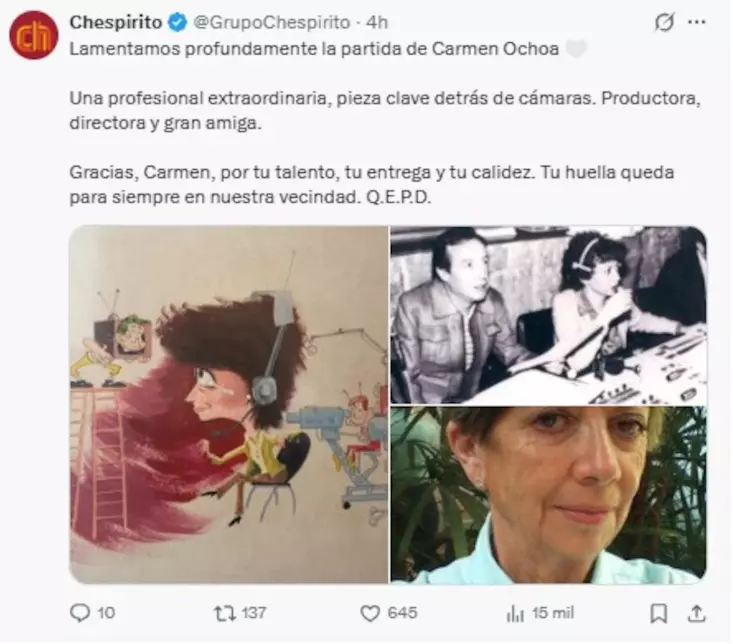Open the three-dot more options menu
This screenshot has height=644, width=733.
click(x=697, y=22)
